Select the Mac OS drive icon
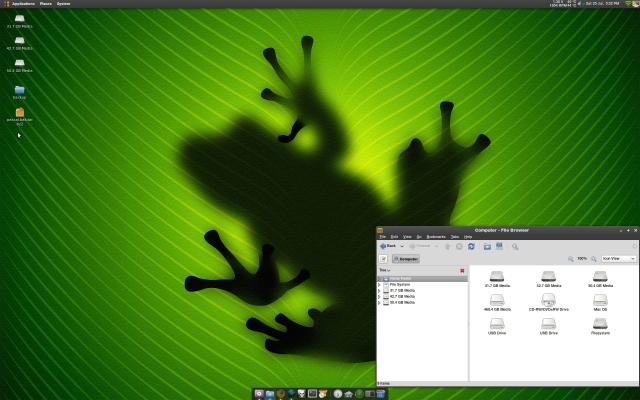The width and height of the screenshot is (640, 400). pyautogui.click(x=600, y=302)
